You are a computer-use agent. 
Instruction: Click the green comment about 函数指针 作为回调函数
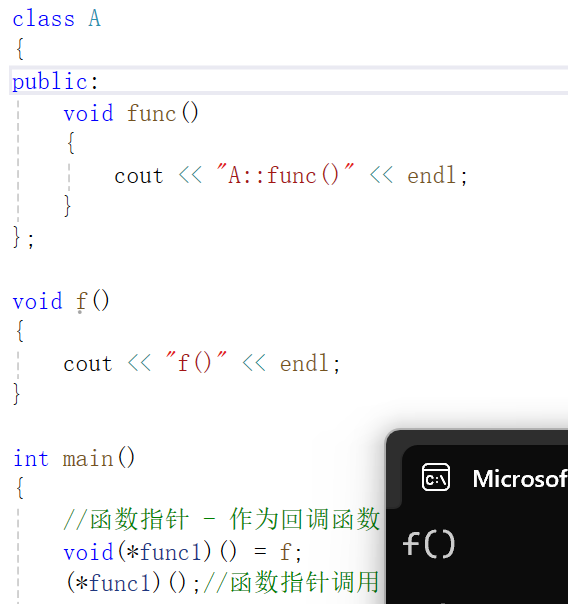tap(222, 519)
